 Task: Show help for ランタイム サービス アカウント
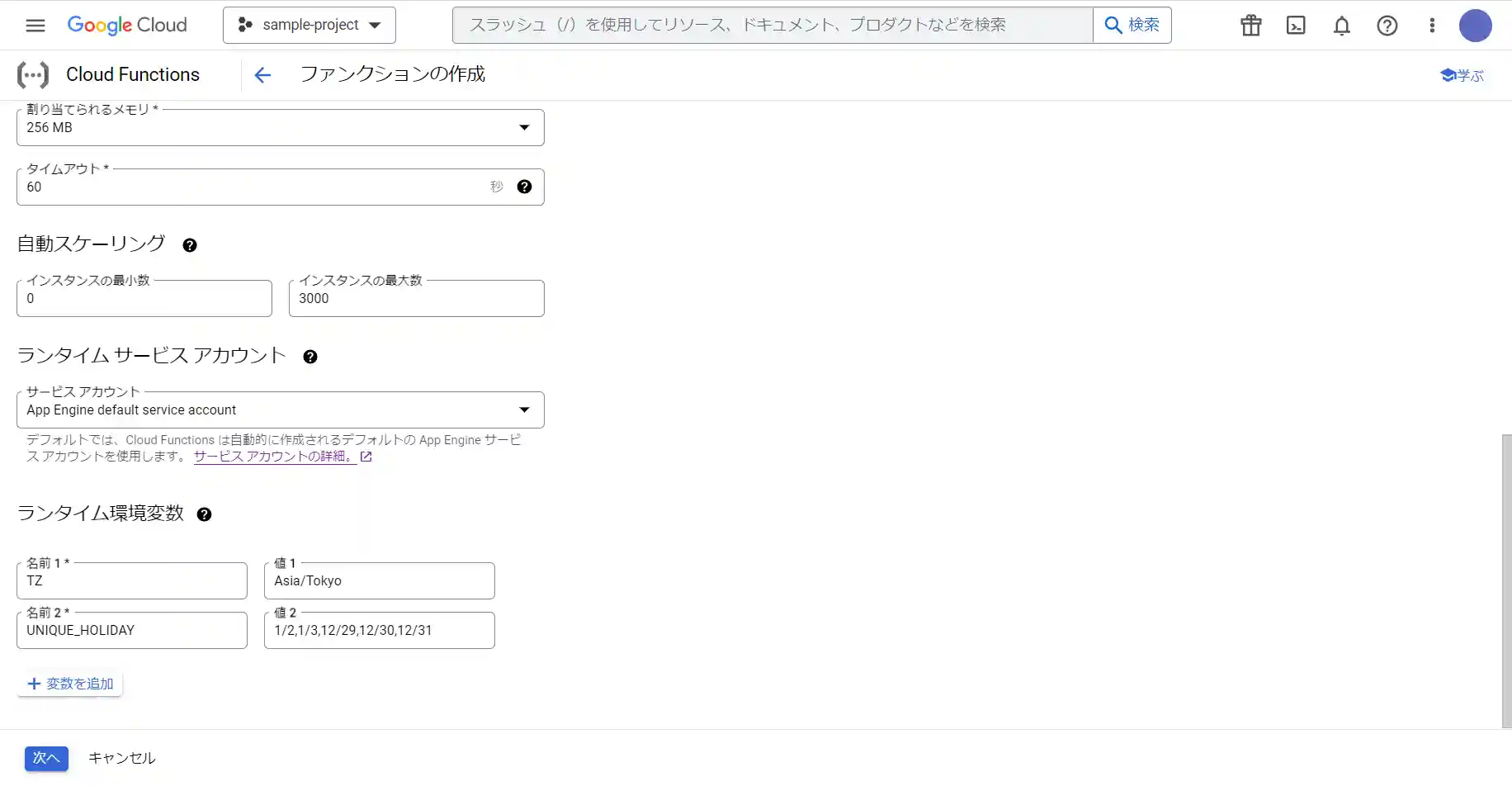(x=310, y=357)
